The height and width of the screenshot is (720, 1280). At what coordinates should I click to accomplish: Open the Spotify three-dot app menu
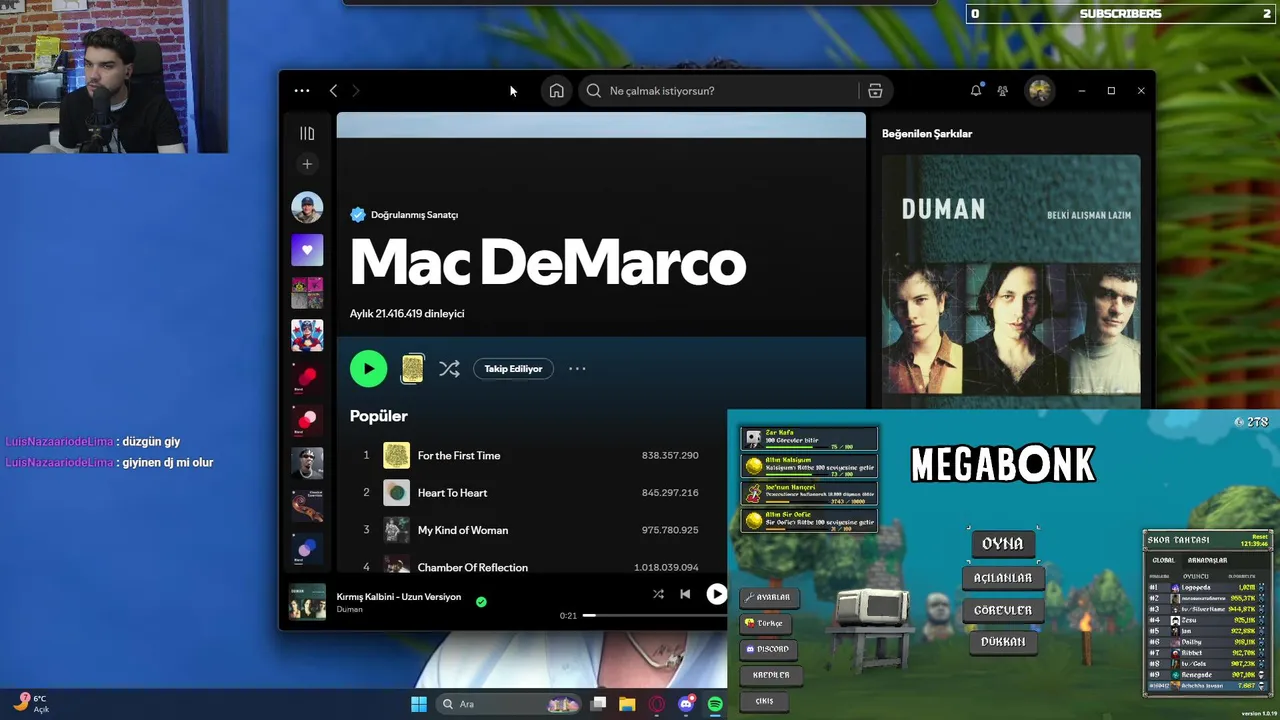(x=302, y=91)
